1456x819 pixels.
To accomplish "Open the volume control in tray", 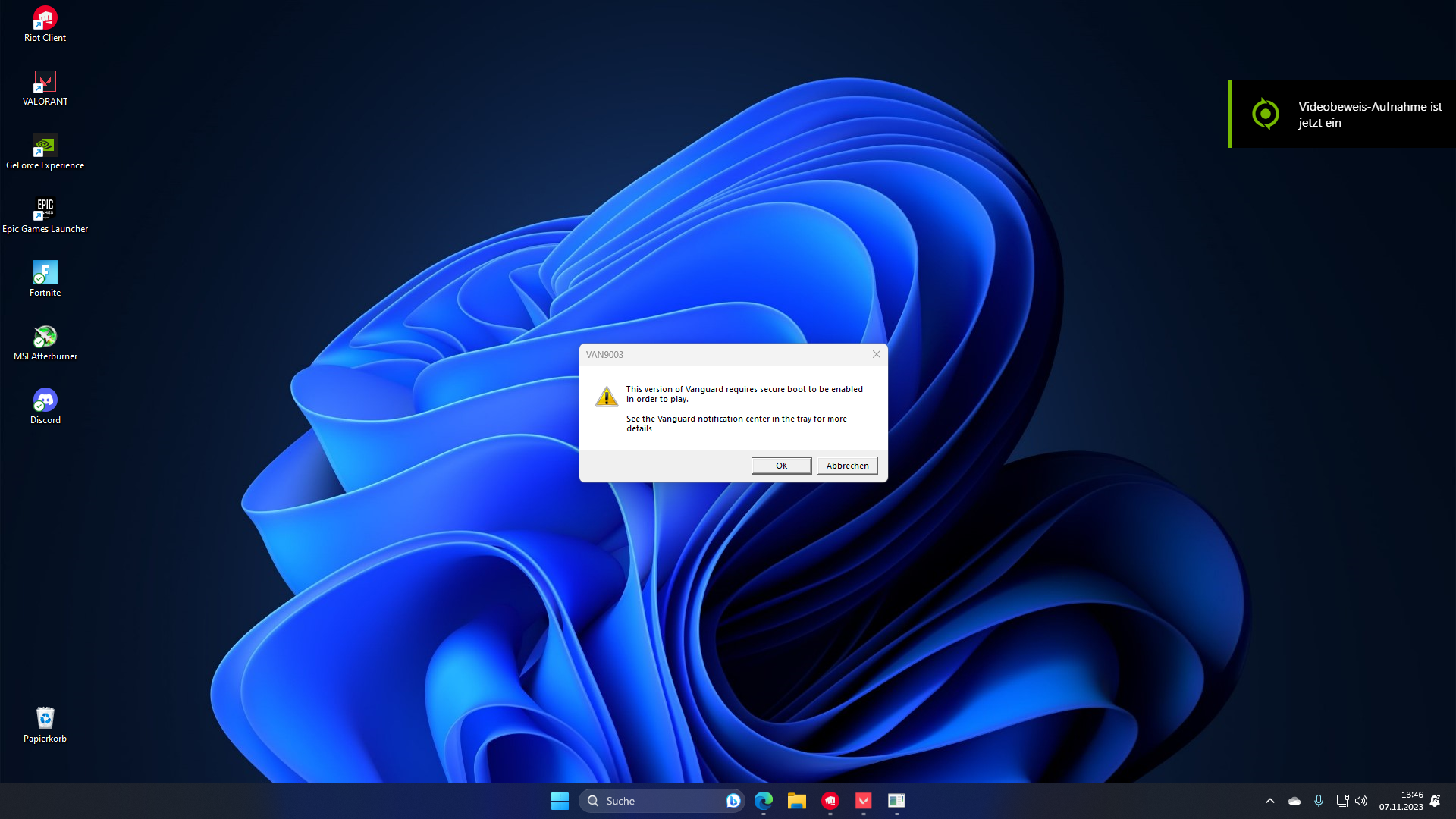I will [x=1361, y=801].
